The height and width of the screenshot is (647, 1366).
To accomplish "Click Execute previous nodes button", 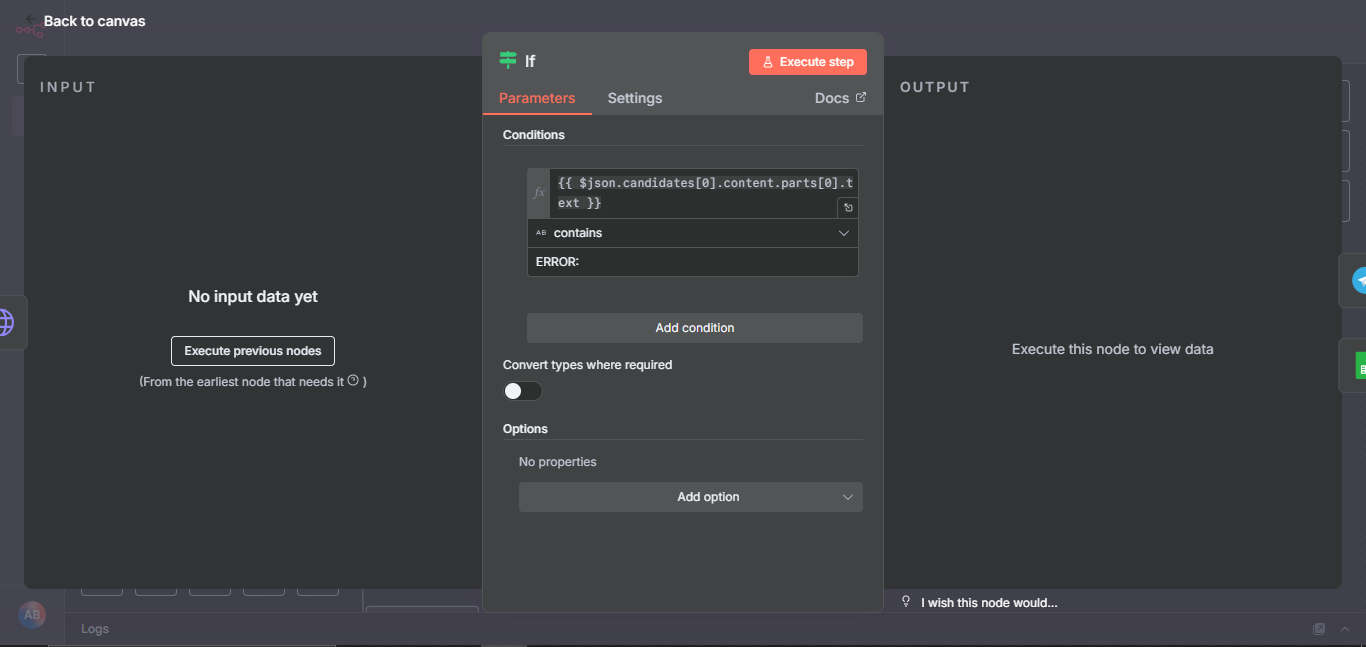I will (253, 351).
